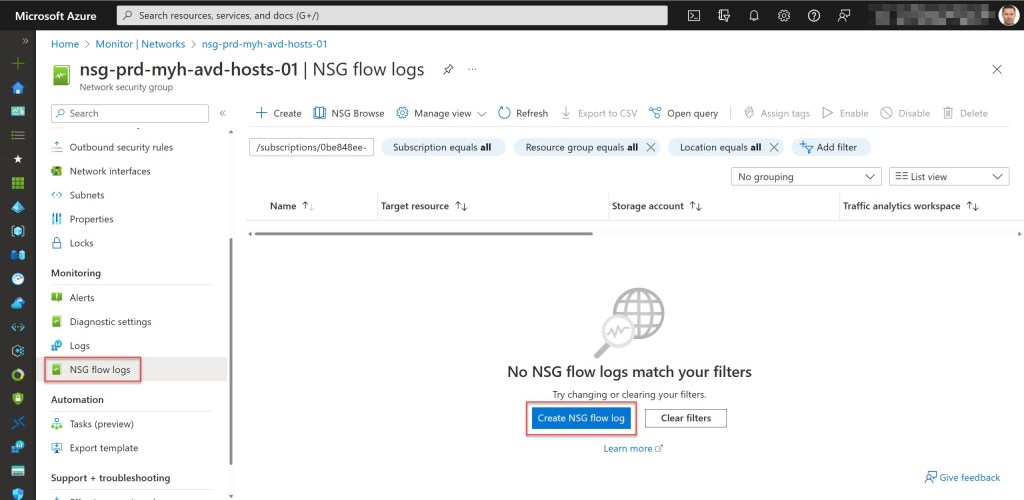The image size is (1024, 500).
Task: Click the Clear filters button
Action: point(686,418)
